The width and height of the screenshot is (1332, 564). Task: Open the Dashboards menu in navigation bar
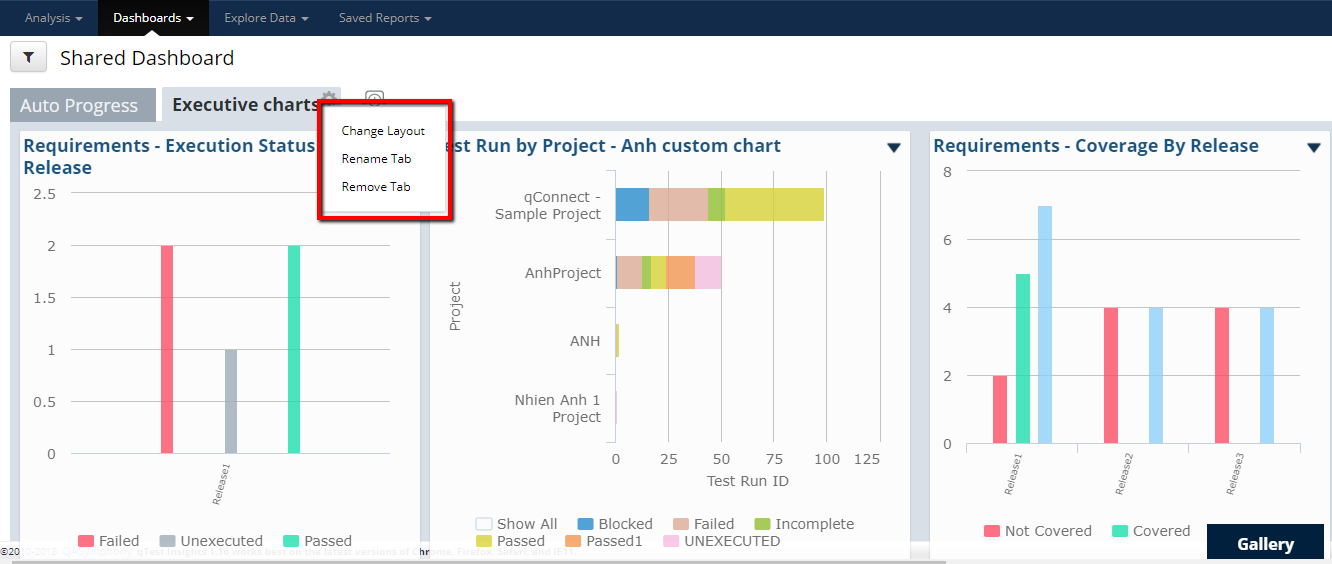pyautogui.click(x=153, y=18)
